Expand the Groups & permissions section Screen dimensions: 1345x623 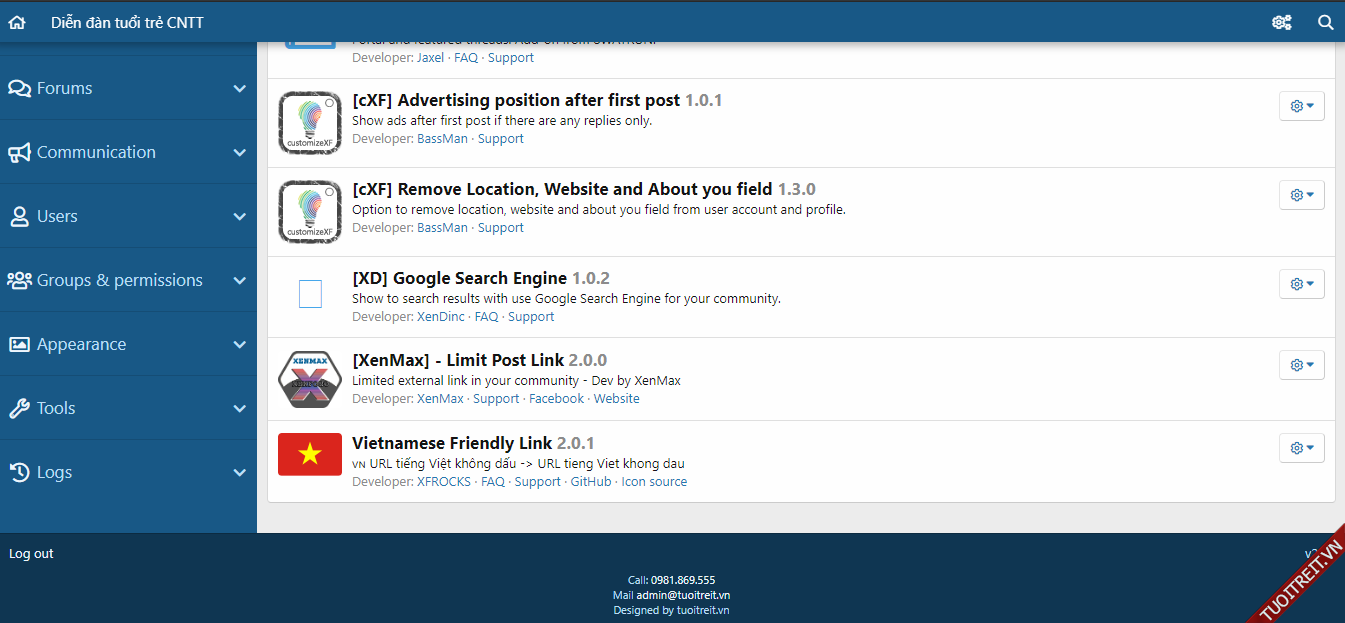tap(239, 280)
